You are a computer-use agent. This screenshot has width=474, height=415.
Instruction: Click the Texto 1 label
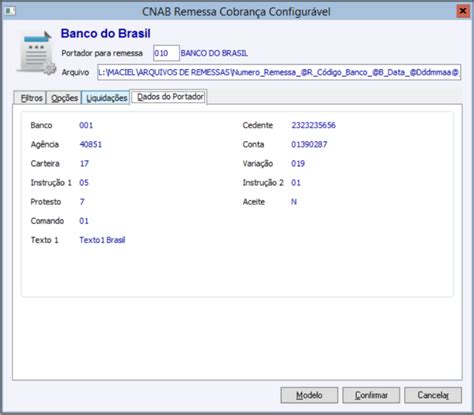[x=44, y=240]
